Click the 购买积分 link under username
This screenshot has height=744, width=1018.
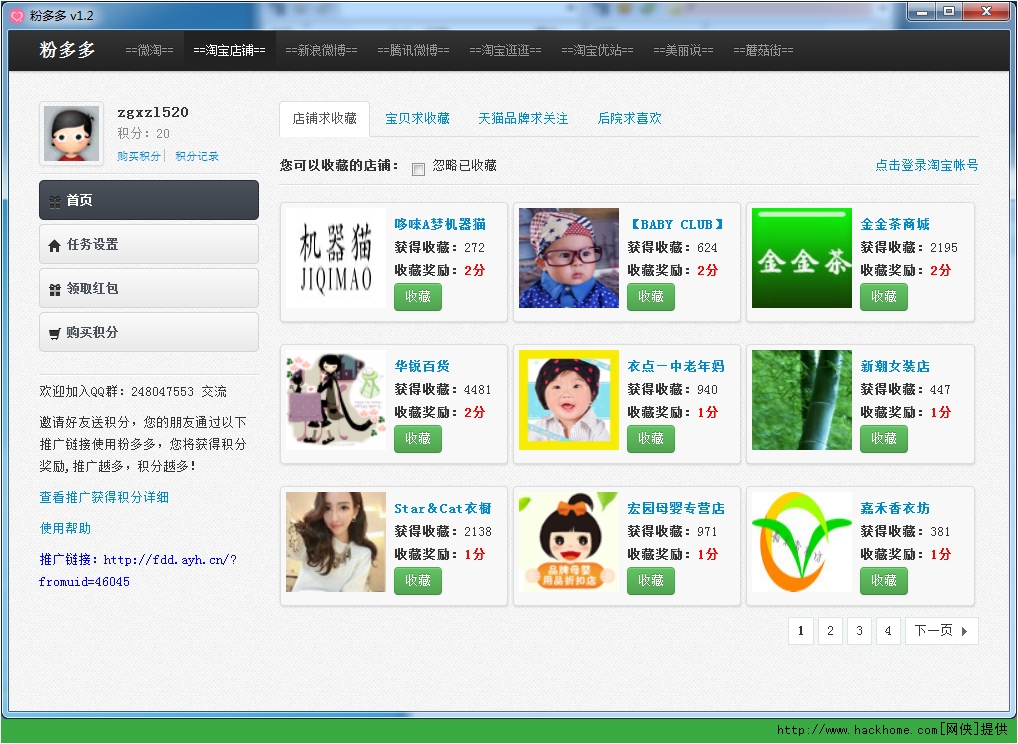(x=139, y=156)
